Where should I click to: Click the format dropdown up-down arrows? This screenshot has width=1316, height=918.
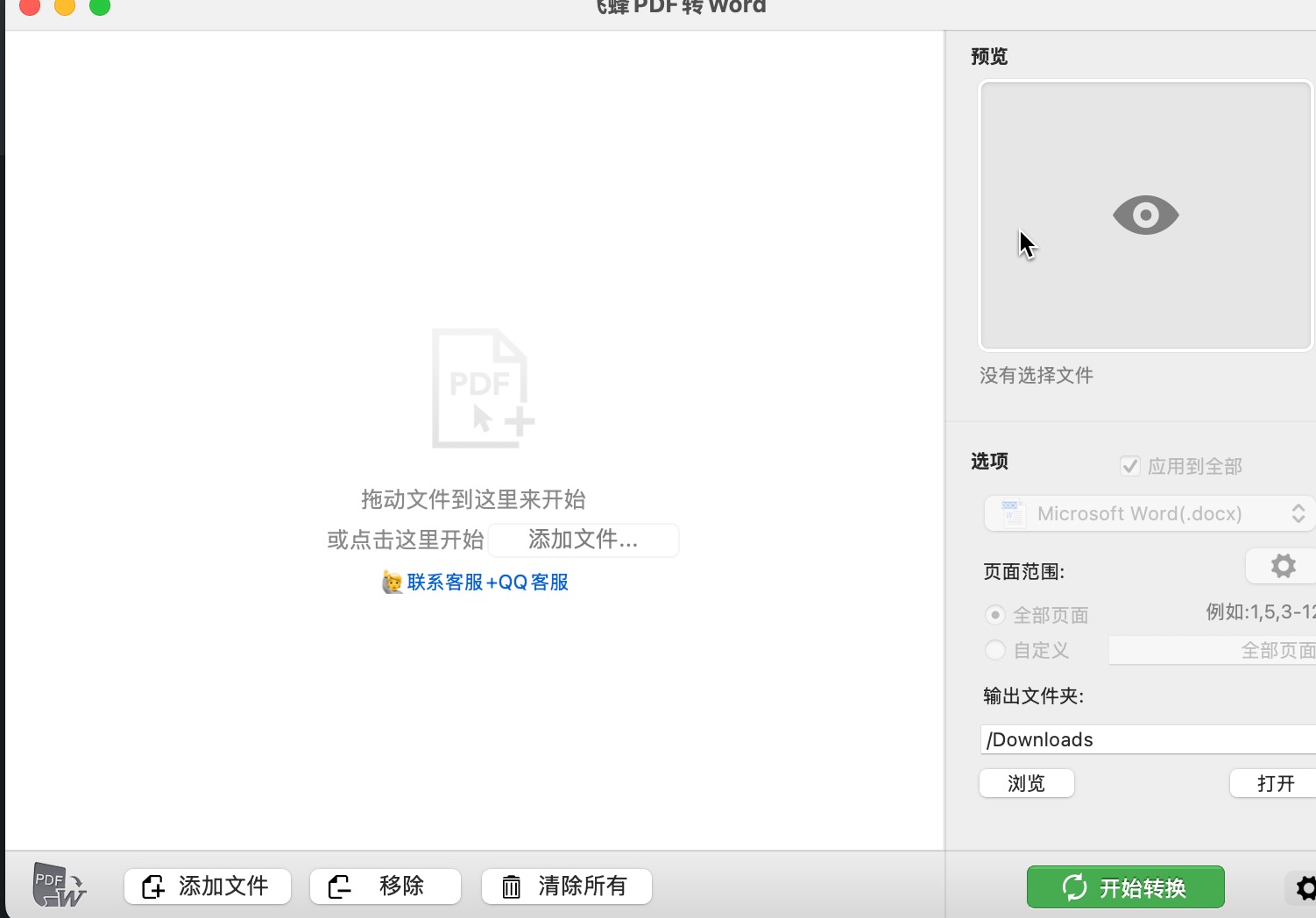point(1298,513)
